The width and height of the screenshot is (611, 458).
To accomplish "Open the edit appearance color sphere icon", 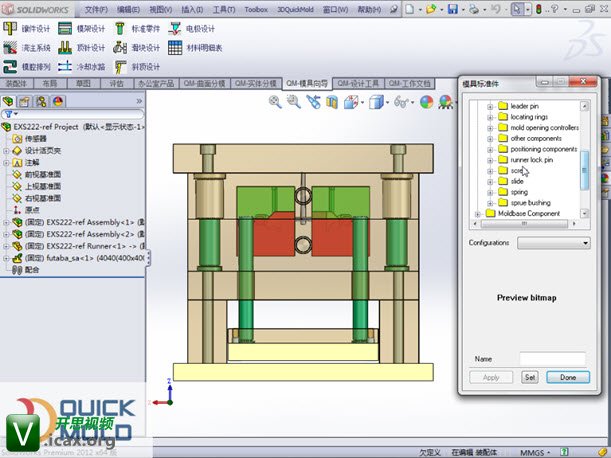I will (x=427, y=101).
